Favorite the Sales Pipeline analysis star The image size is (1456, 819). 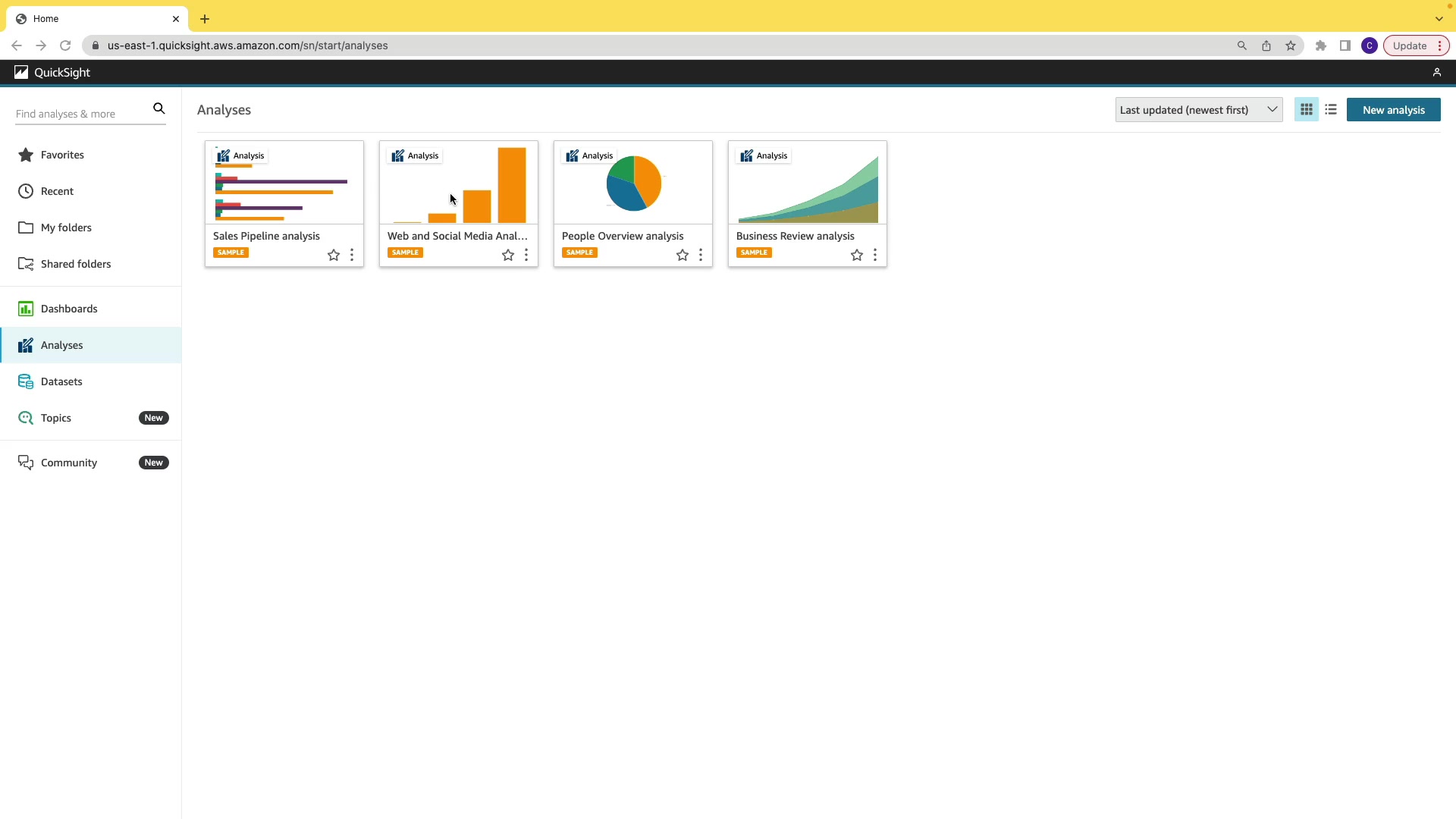pos(334,256)
